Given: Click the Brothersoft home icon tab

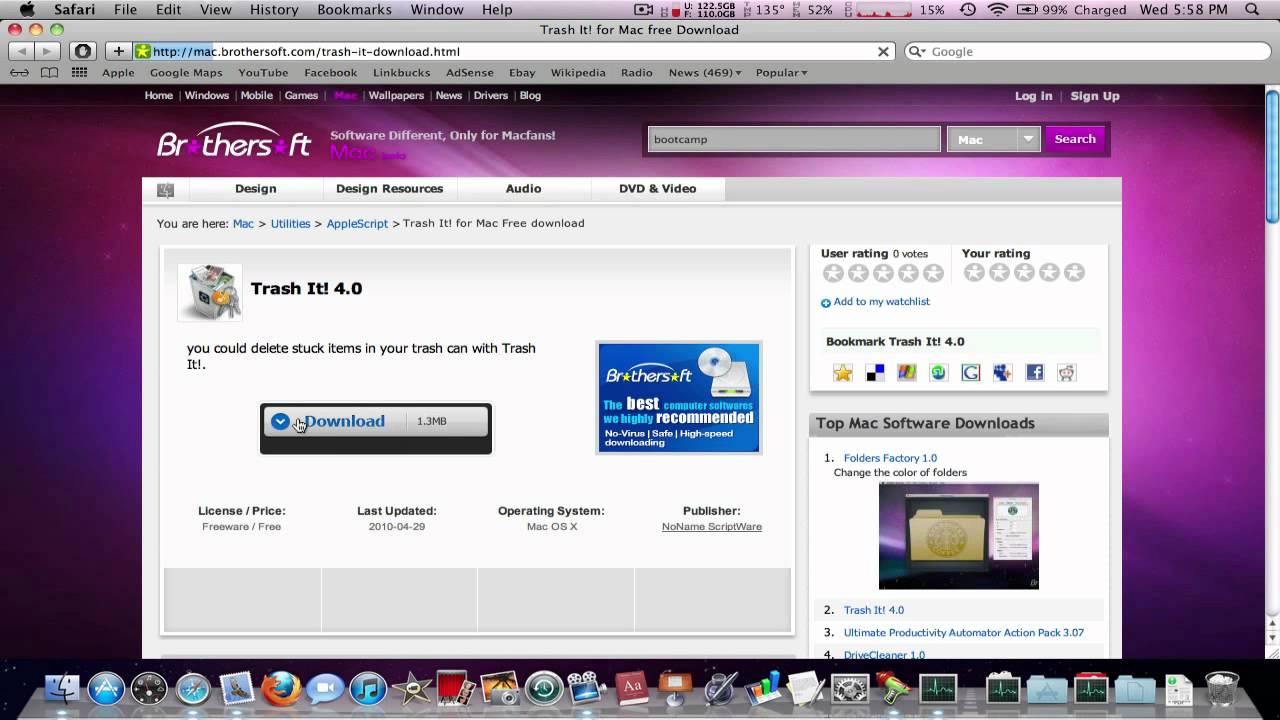Looking at the screenshot, I should click(x=165, y=189).
